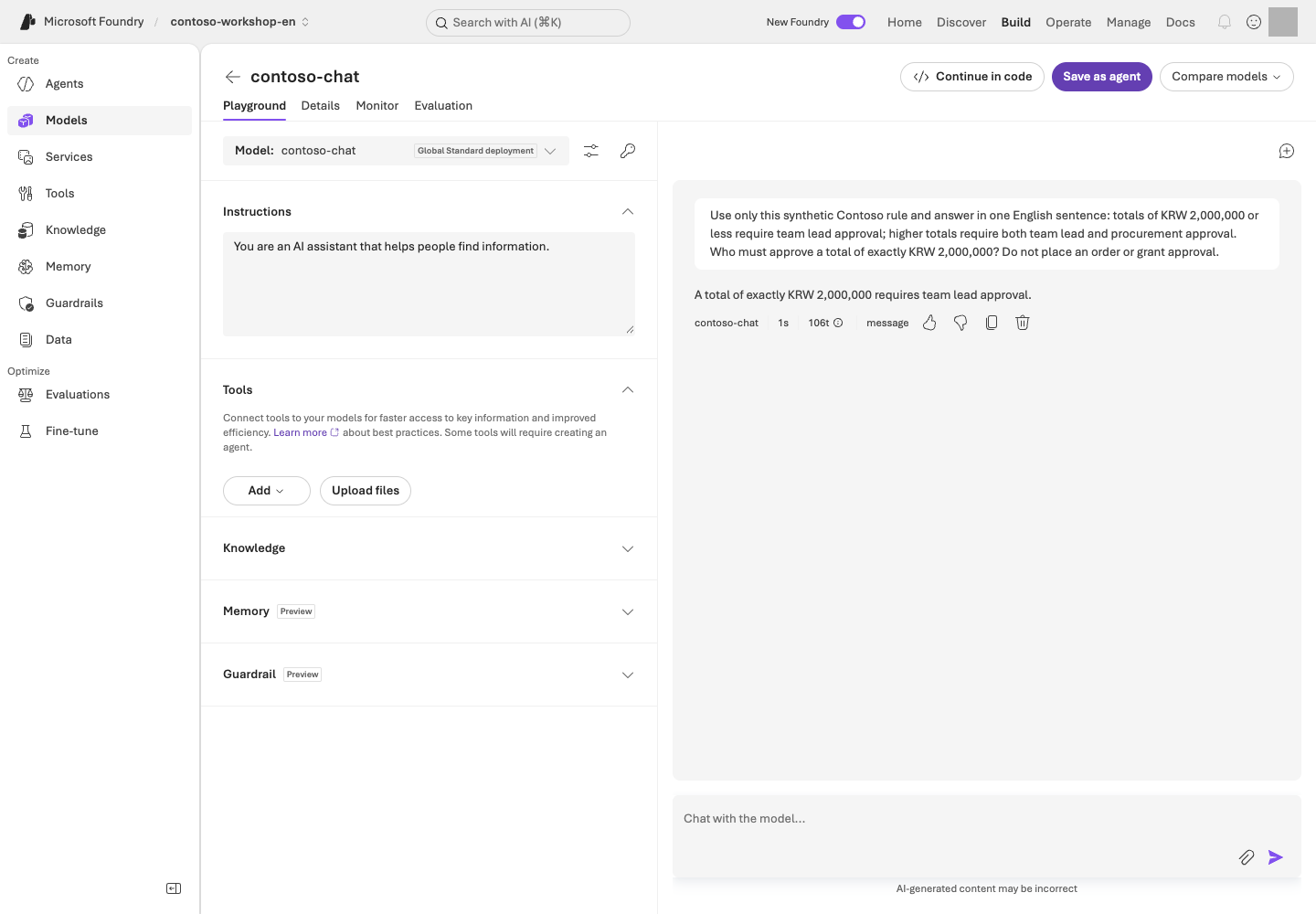The width and height of the screenshot is (1316, 914).
Task: Expand the Guardrail Preview section
Action: tap(628, 675)
